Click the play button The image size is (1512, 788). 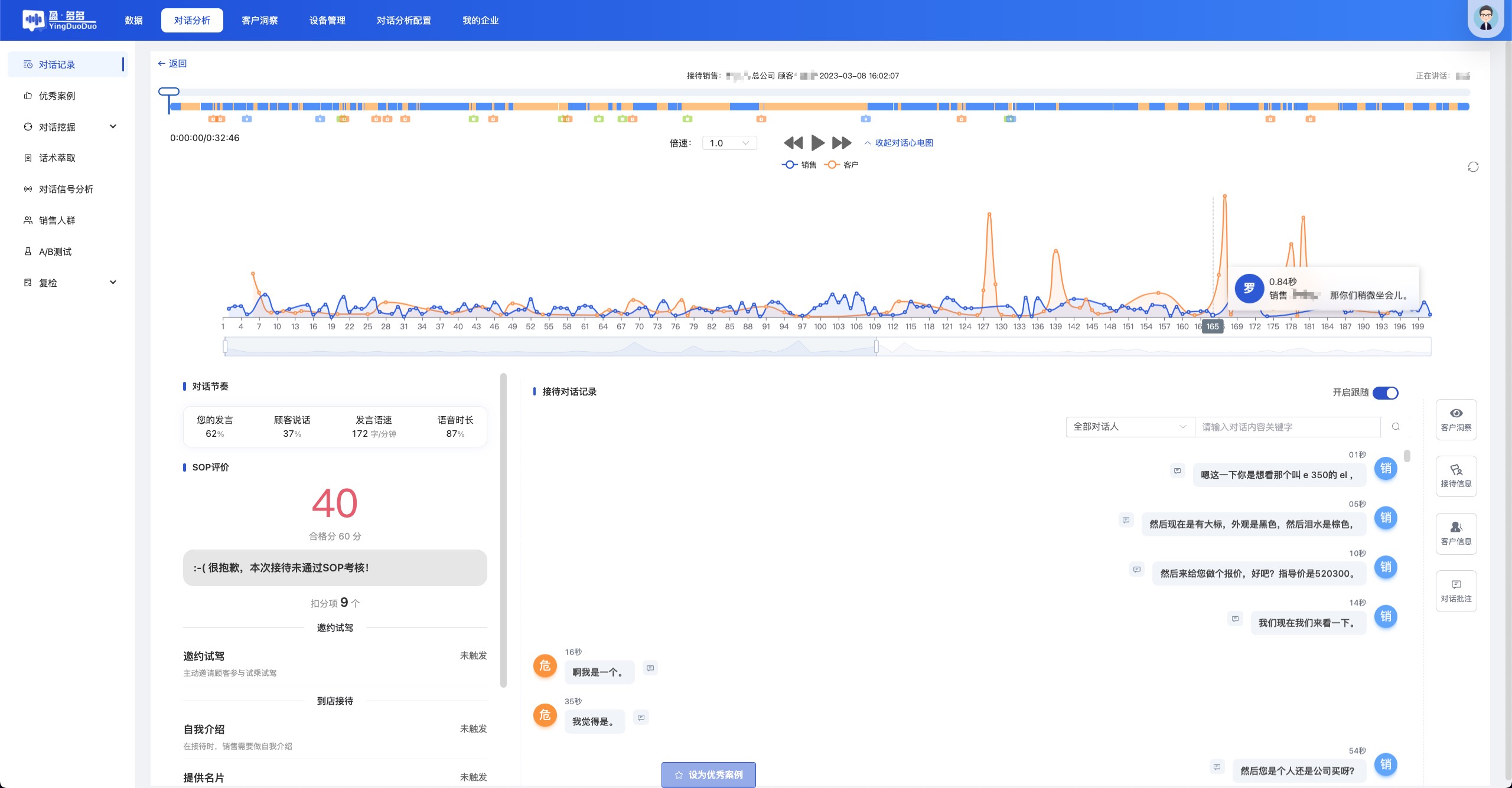[x=817, y=143]
